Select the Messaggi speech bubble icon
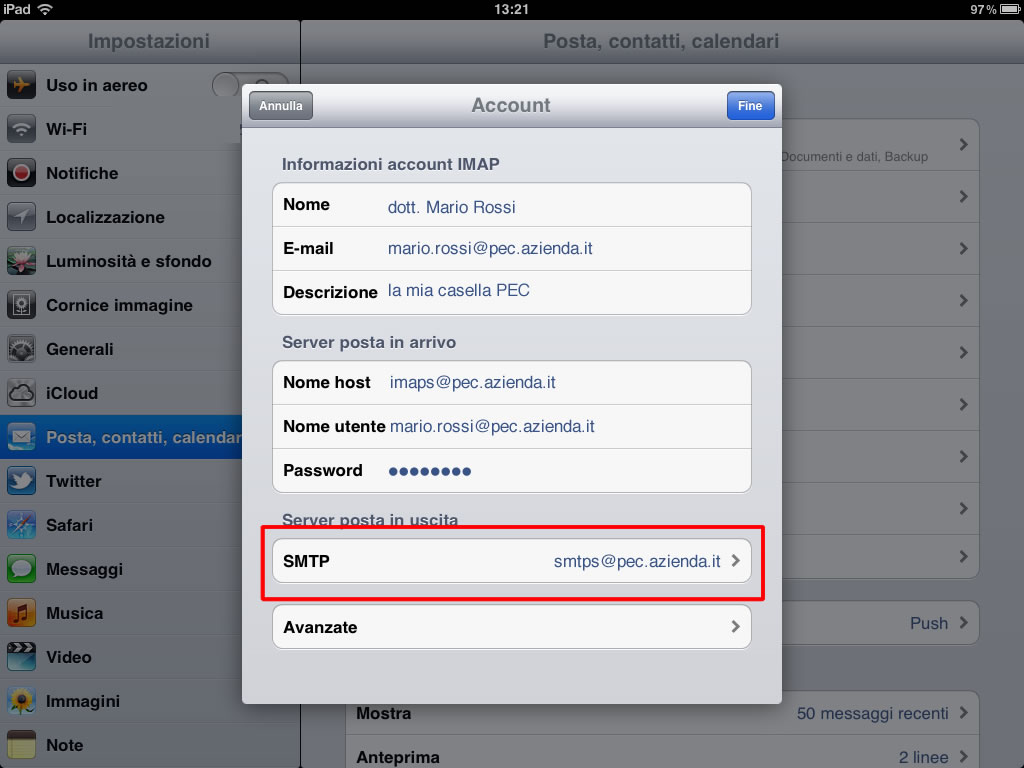Viewport: 1024px width, 768px height. coord(21,569)
